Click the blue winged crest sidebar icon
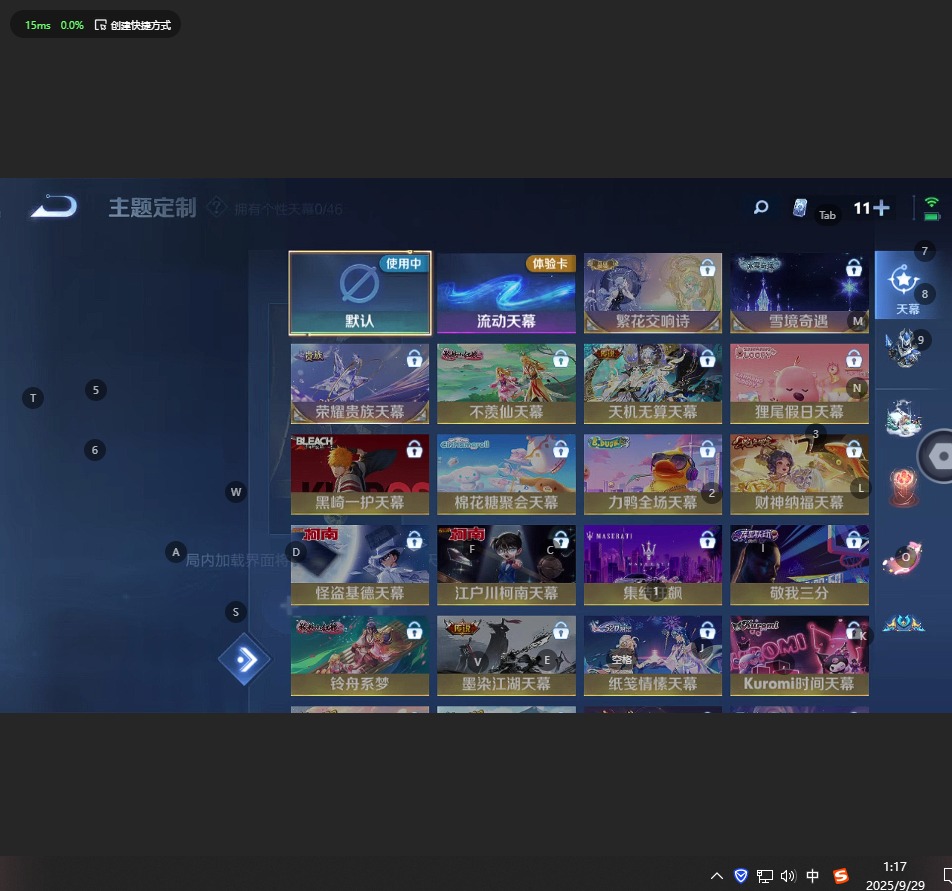 (903, 624)
